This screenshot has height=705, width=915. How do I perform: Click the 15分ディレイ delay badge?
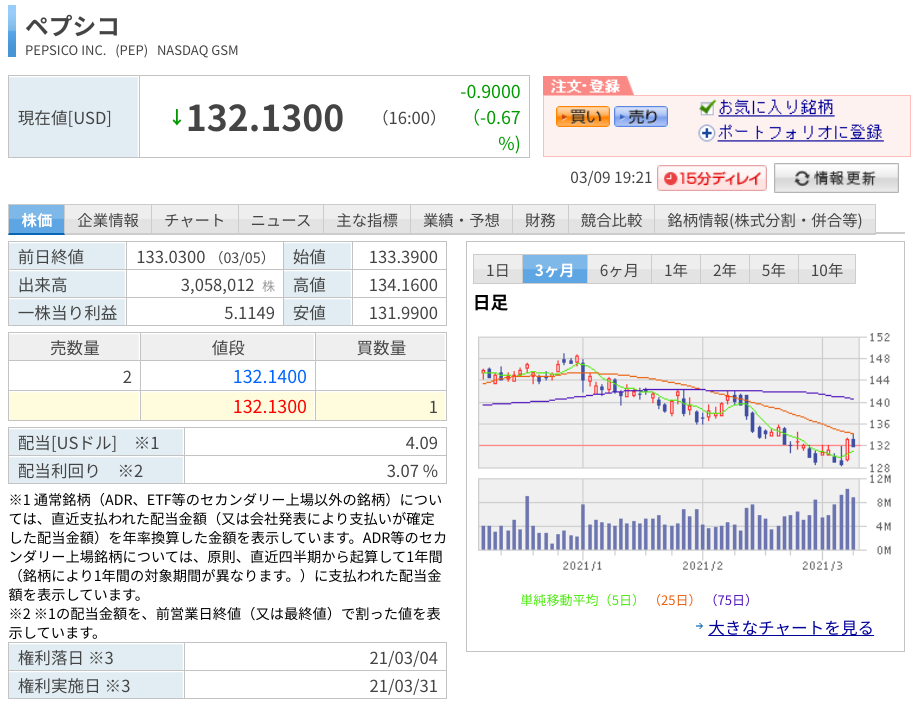click(x=712, y=178)
